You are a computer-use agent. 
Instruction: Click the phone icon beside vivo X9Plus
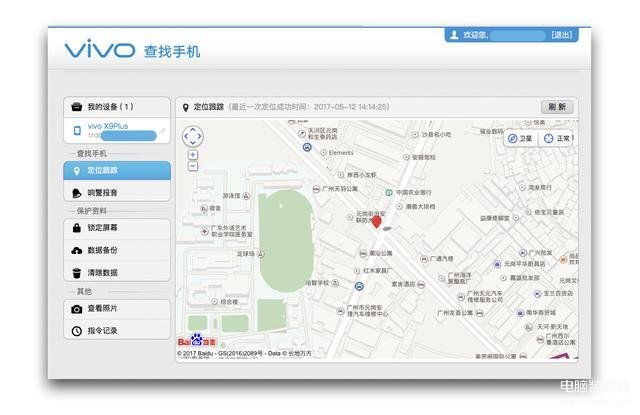pyautogui.click(x=77, y=130)
